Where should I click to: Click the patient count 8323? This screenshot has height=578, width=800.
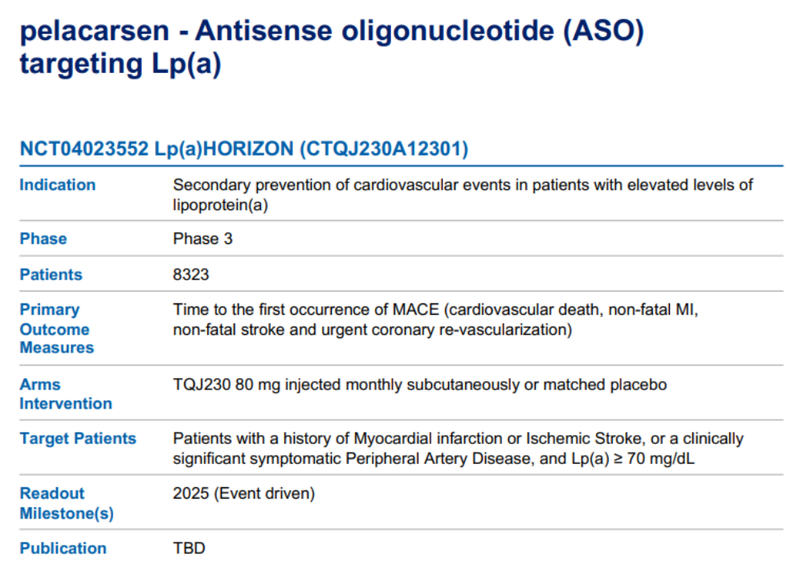click(x=191, y=274)
